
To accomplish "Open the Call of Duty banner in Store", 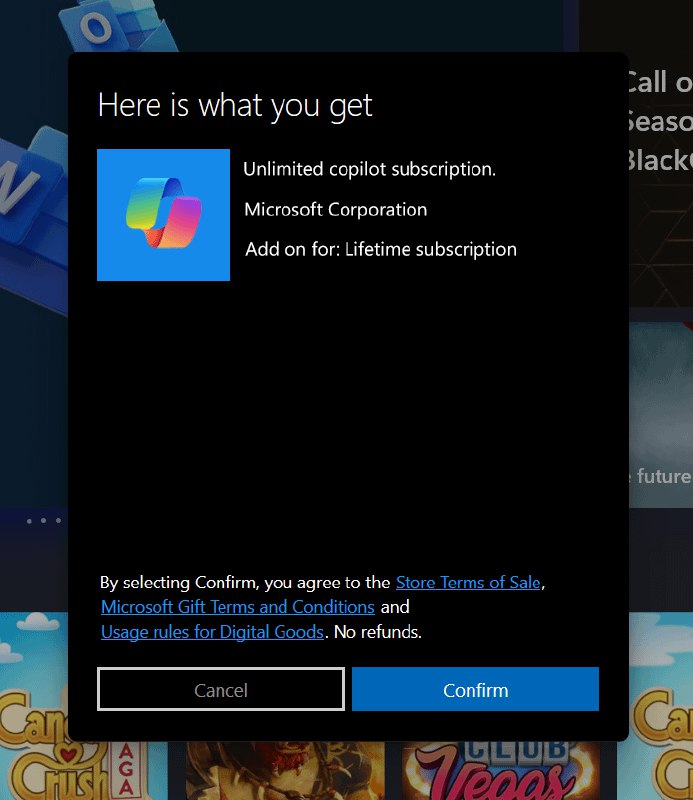I will [660, 153].
